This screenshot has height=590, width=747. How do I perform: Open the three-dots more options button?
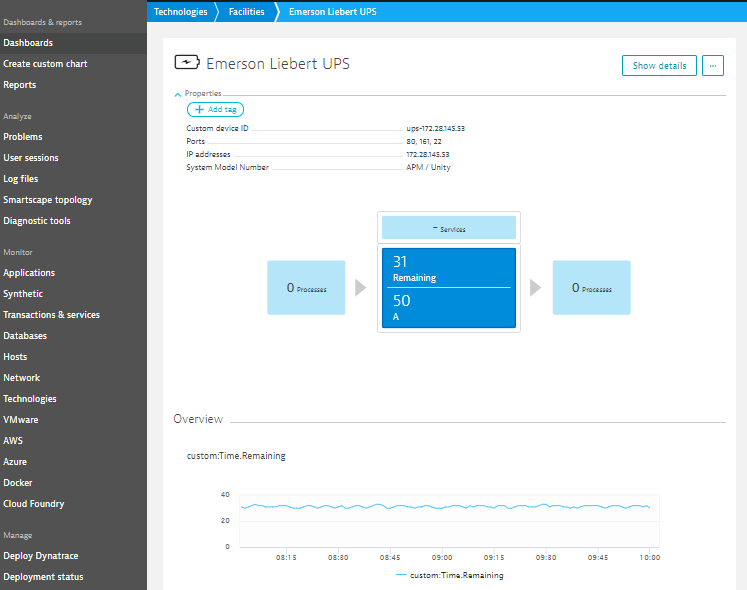(x=712, y=66)
